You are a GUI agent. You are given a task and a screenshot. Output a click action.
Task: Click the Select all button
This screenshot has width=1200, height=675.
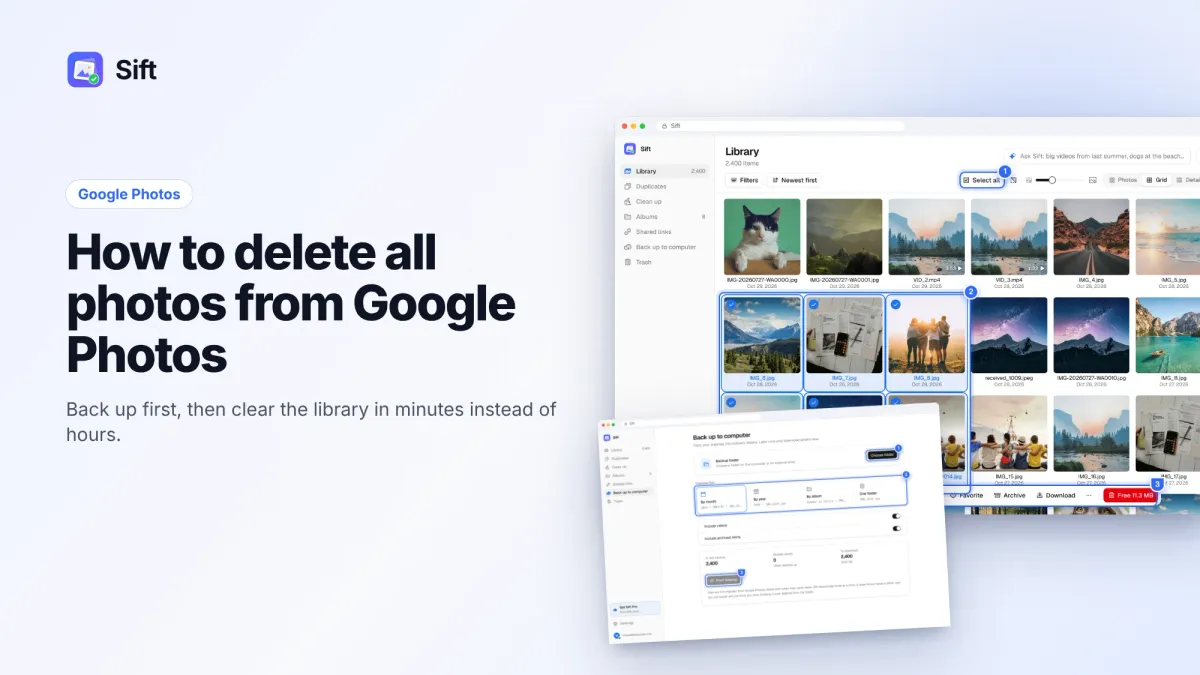(982, 180)
